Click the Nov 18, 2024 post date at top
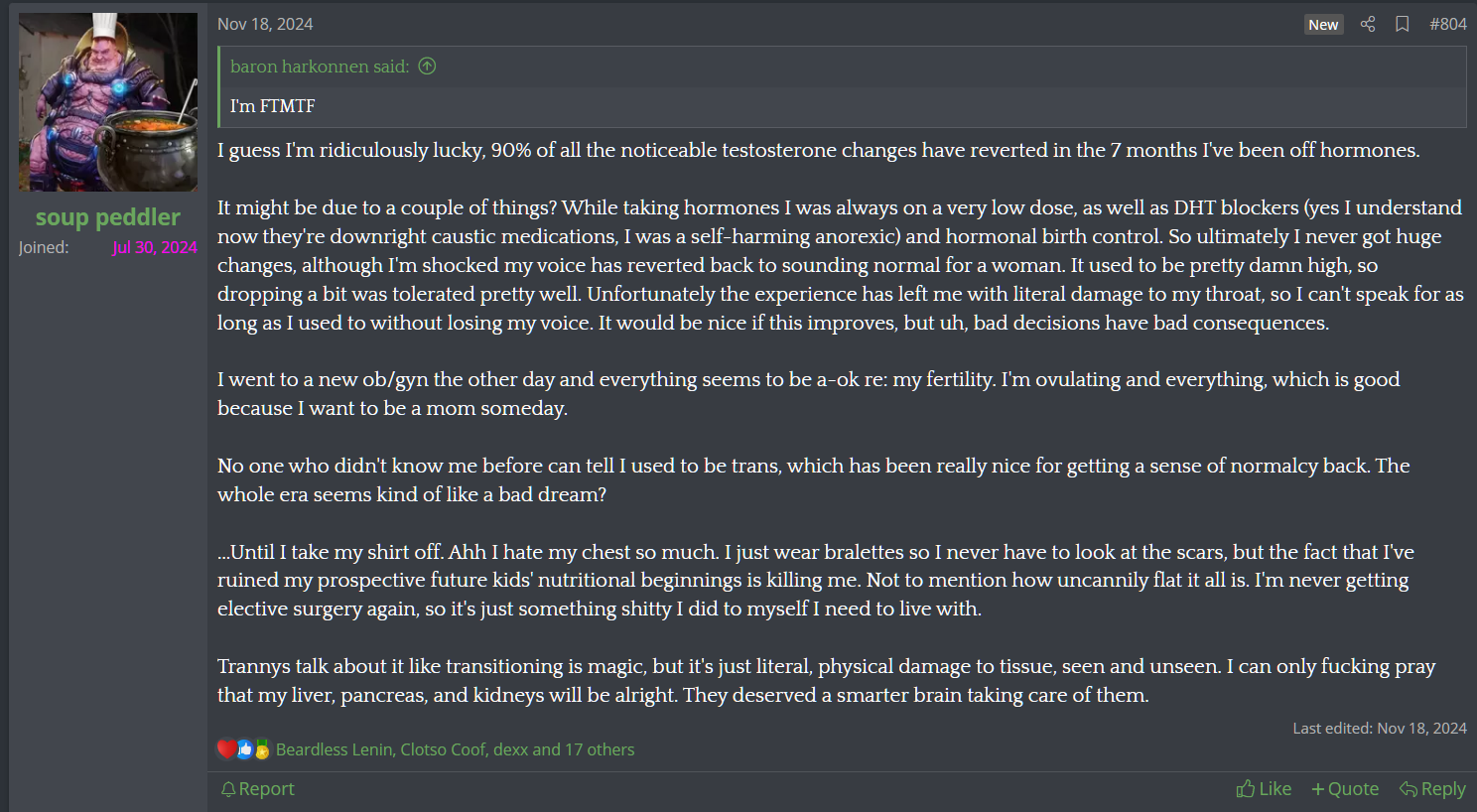Screen dimensions: 1477x812 pyautogui.click(x=265, y=24)
